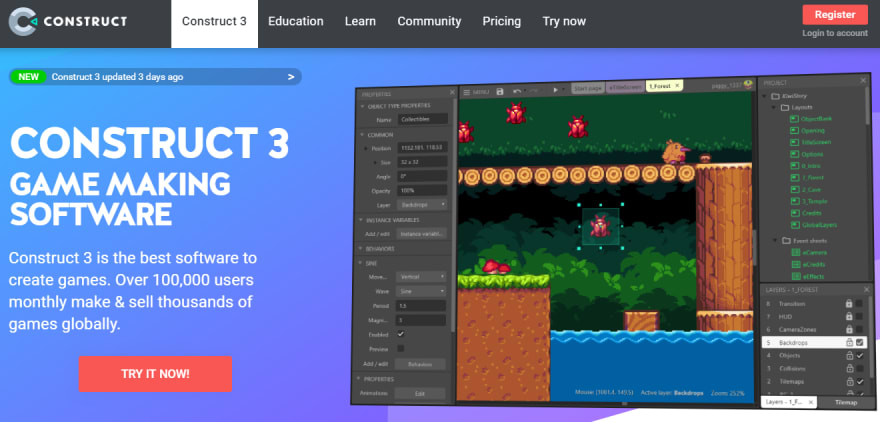Open the Construct 3 updated 3 days ago banner

point(155,77)
